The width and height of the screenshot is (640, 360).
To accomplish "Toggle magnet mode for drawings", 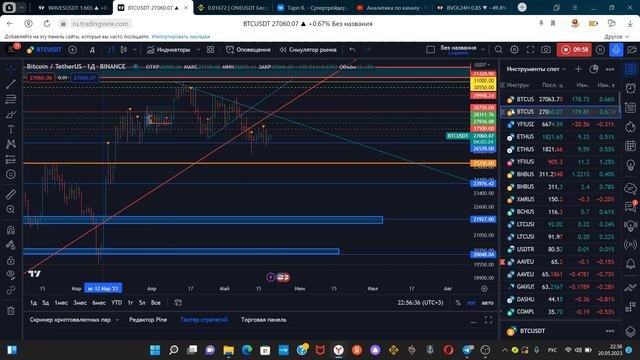I will (x=11, y=230).
